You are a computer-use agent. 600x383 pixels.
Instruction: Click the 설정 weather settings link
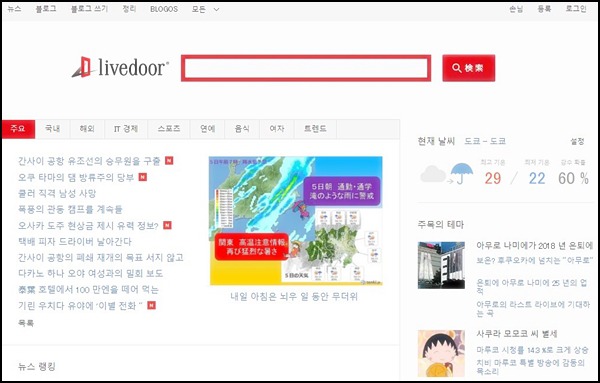[x=577, y=142]
